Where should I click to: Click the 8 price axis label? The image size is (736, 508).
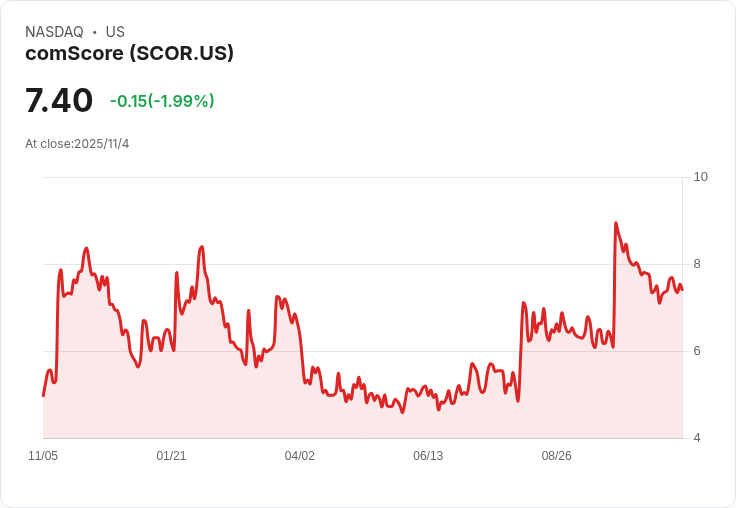(x=697, y=264)
